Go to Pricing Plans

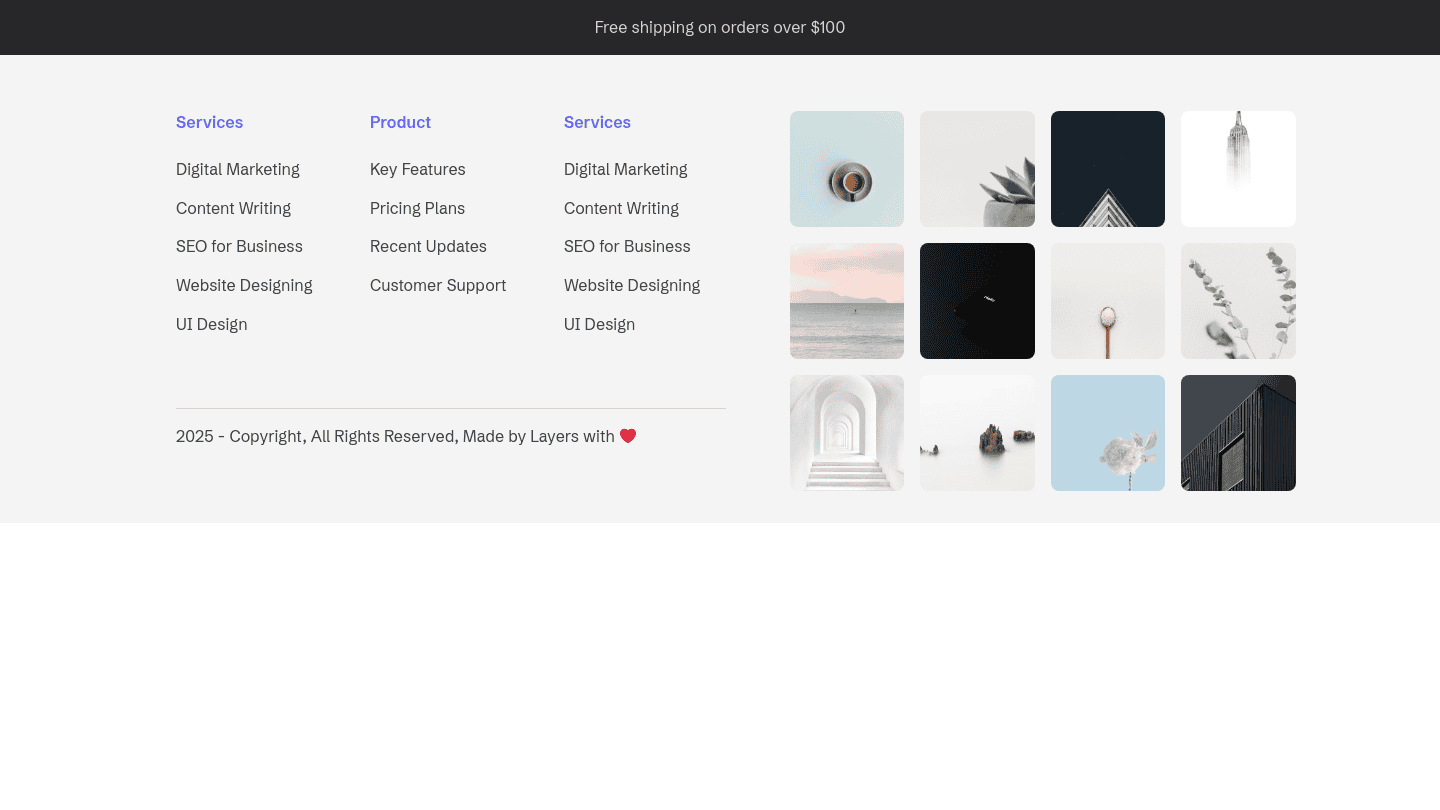tap(417, 208)
